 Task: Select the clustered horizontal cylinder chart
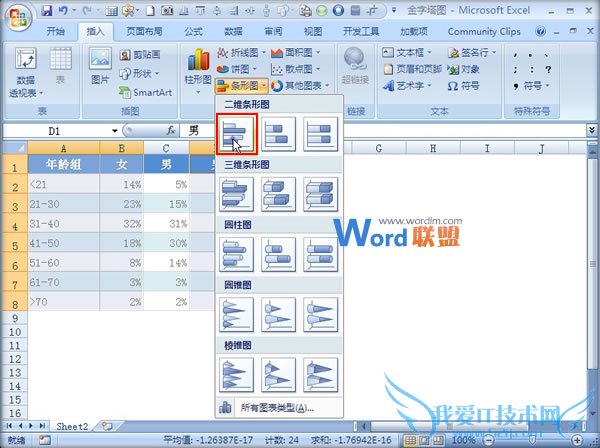tap(236, 254)
